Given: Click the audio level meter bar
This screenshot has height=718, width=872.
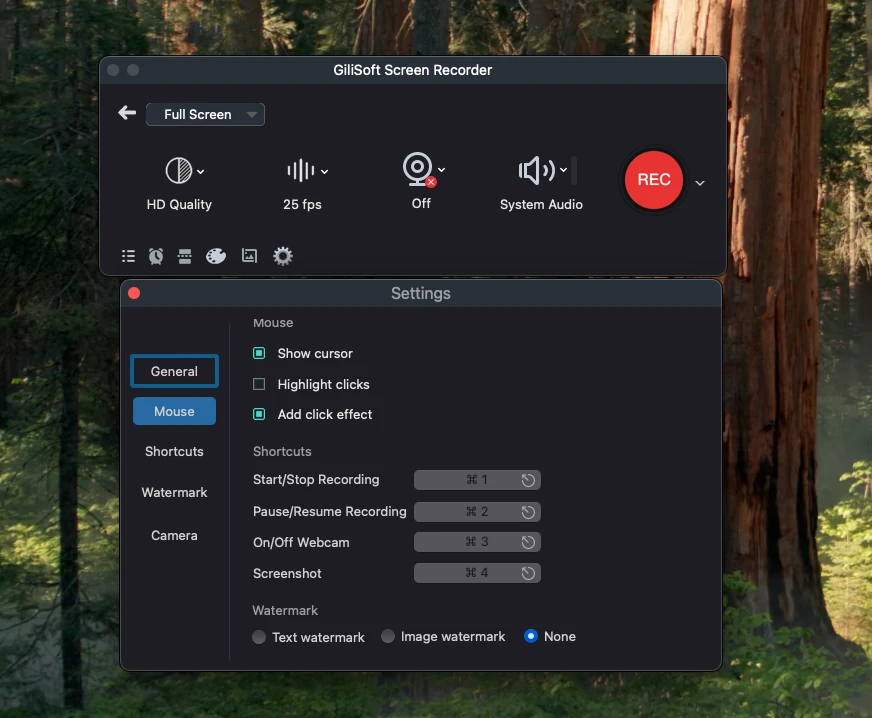Looking at the screenshot, I should tap(574, 171).
